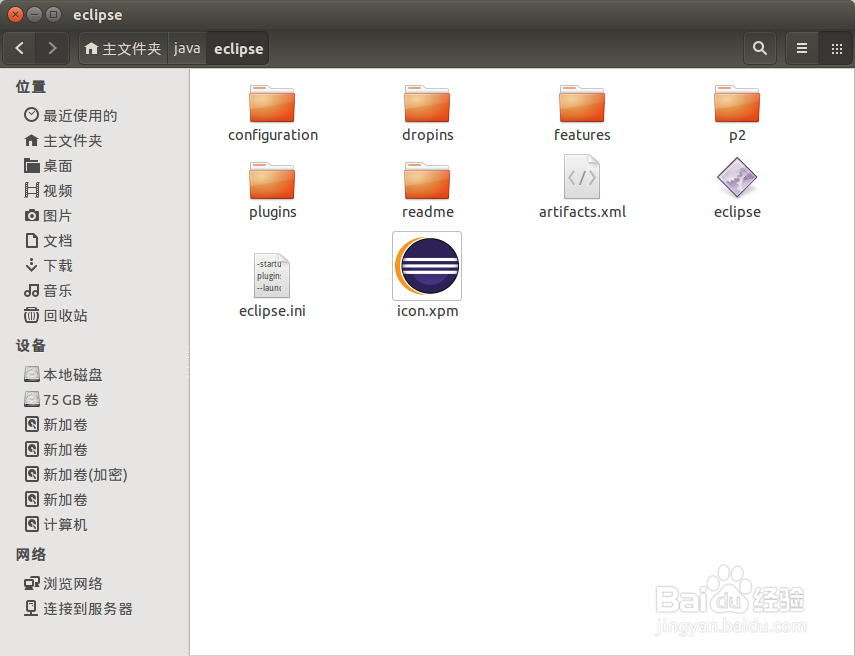Switch to icon grid view
855x656 pixels.
[x=836, y=49]
